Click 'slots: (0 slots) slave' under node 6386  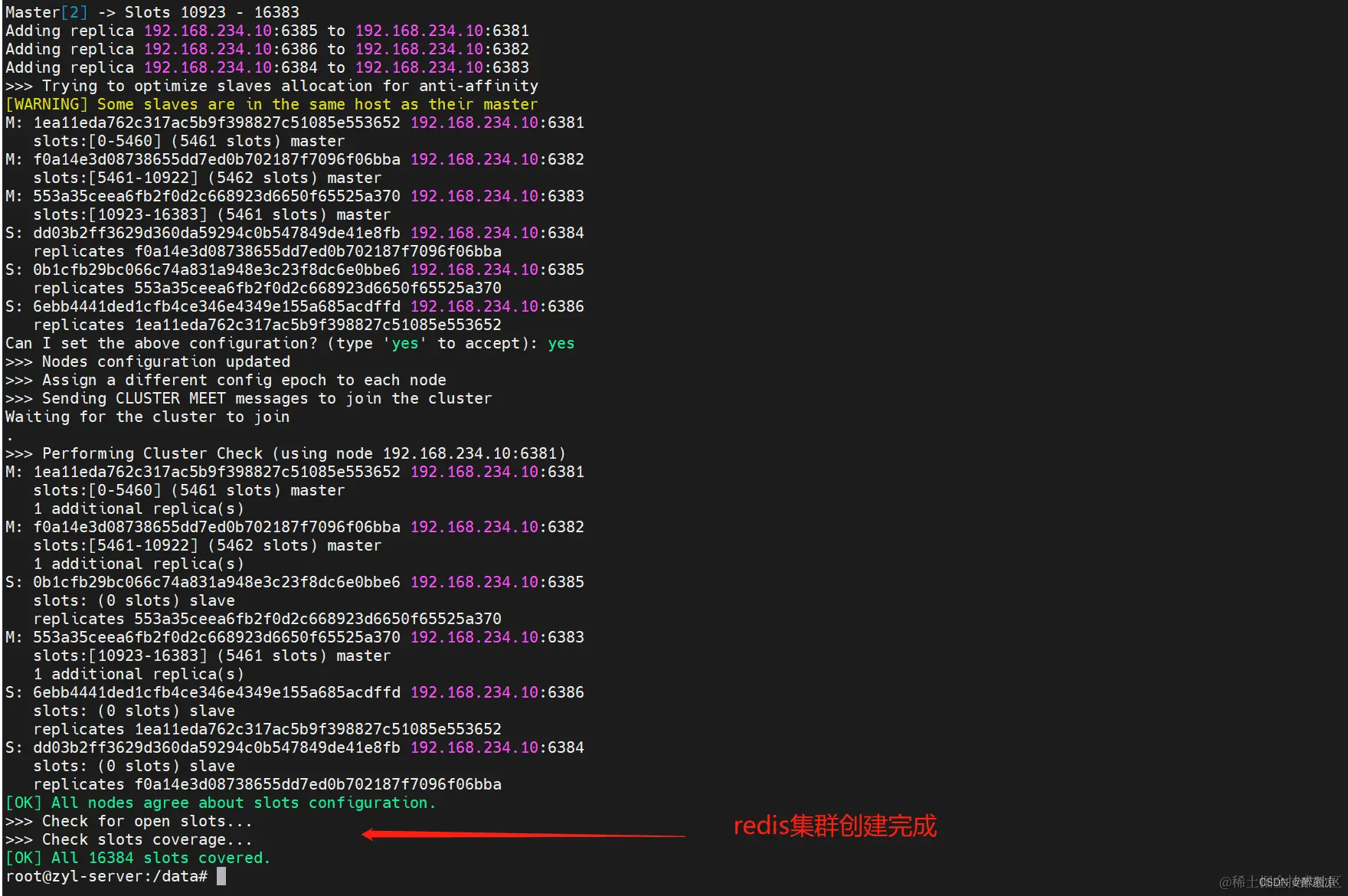point(134,711)
